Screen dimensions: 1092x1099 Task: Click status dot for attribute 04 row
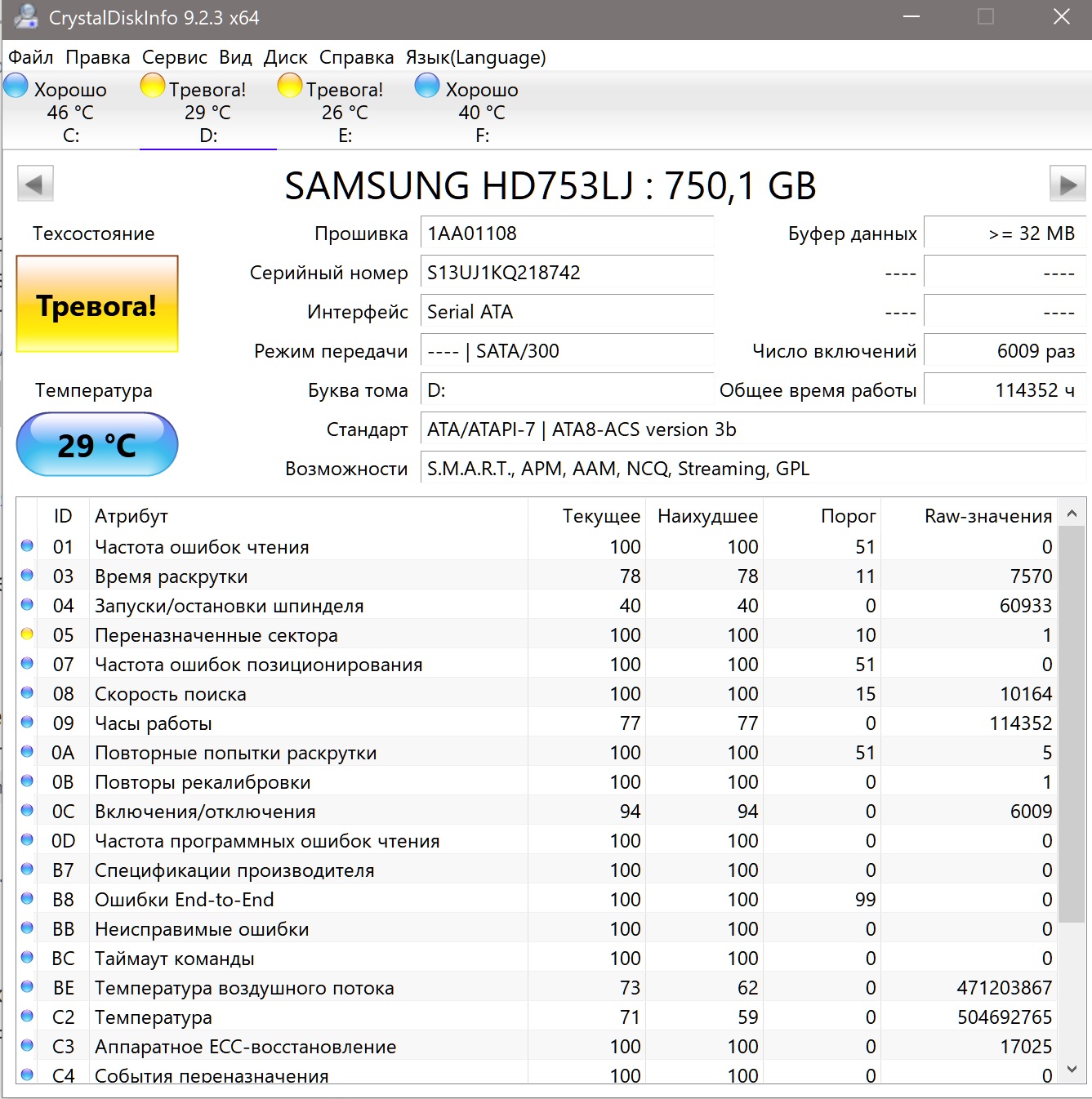click(x=27, y=605)
